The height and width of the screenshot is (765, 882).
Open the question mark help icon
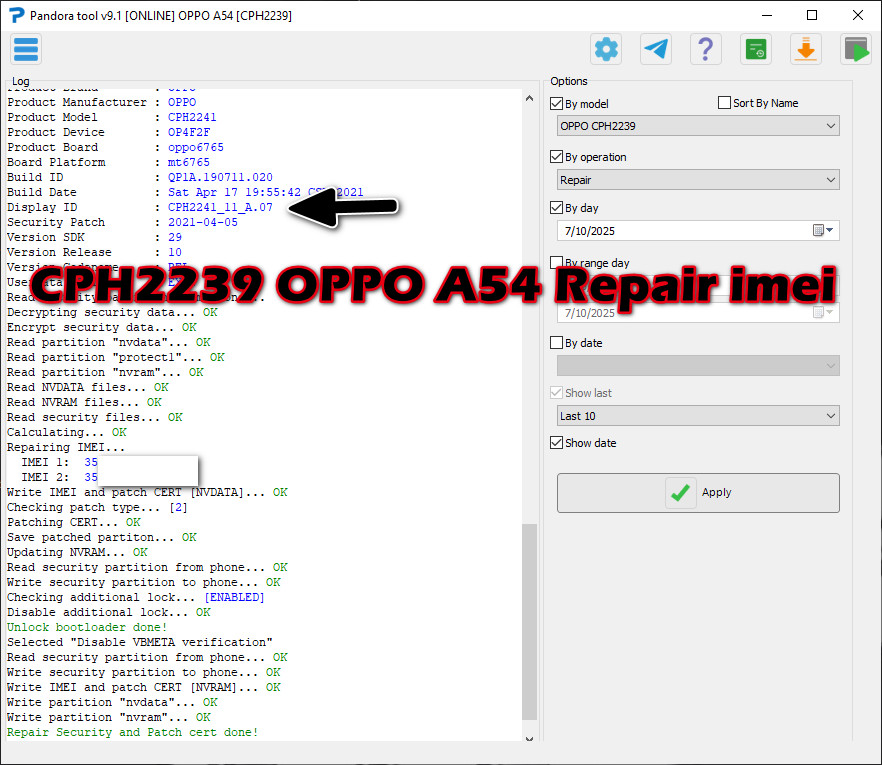coord(706,50)
